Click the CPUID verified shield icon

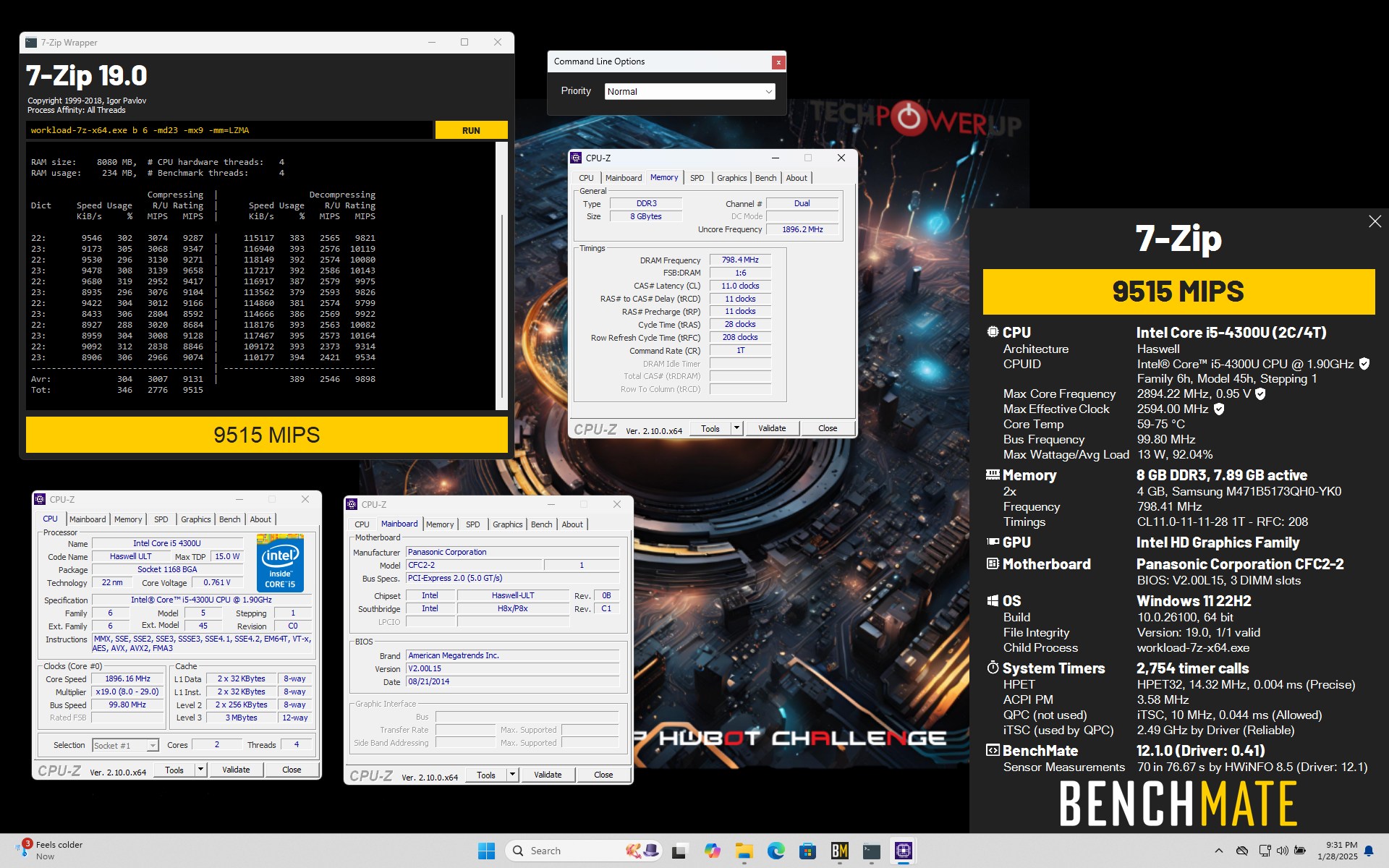click(x=1364, y=364)
